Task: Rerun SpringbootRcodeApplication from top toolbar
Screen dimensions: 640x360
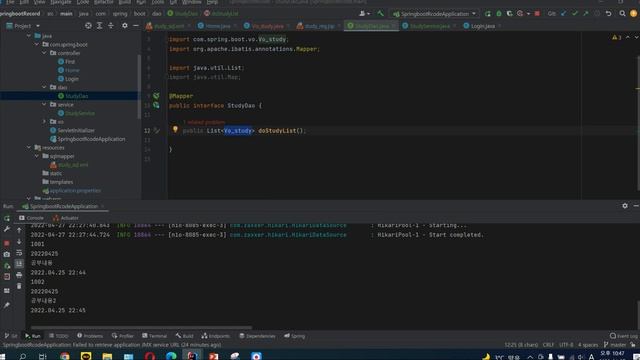Action: pyautogui.click(x=488, y=13)
